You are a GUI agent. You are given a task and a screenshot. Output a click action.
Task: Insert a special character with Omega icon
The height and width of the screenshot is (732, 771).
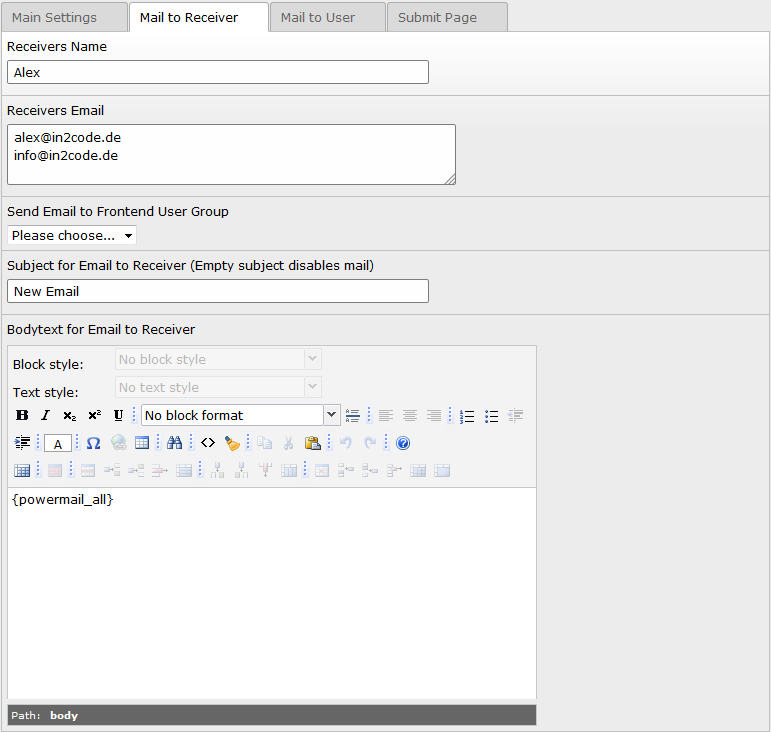(93, 443)
